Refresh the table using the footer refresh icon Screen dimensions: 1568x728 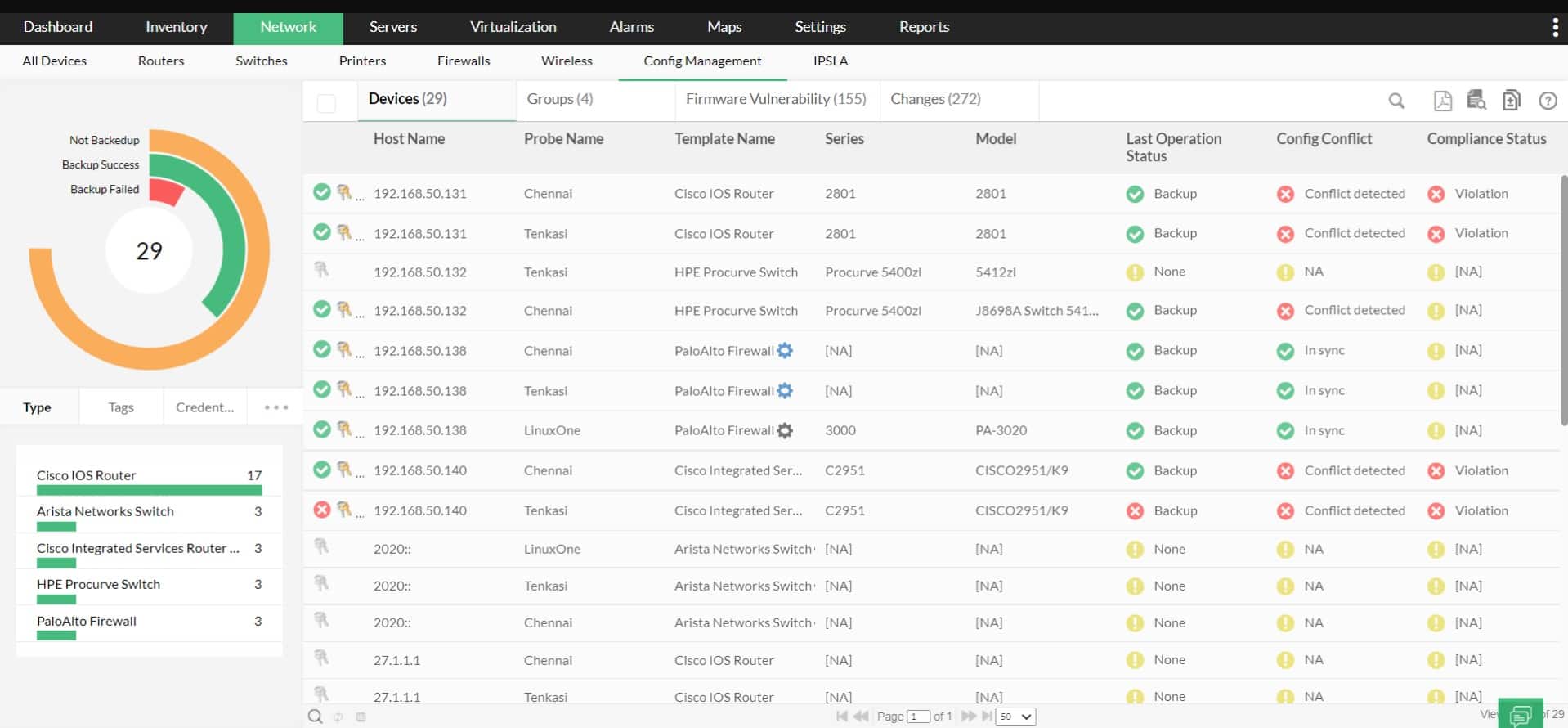coord(338,717)
